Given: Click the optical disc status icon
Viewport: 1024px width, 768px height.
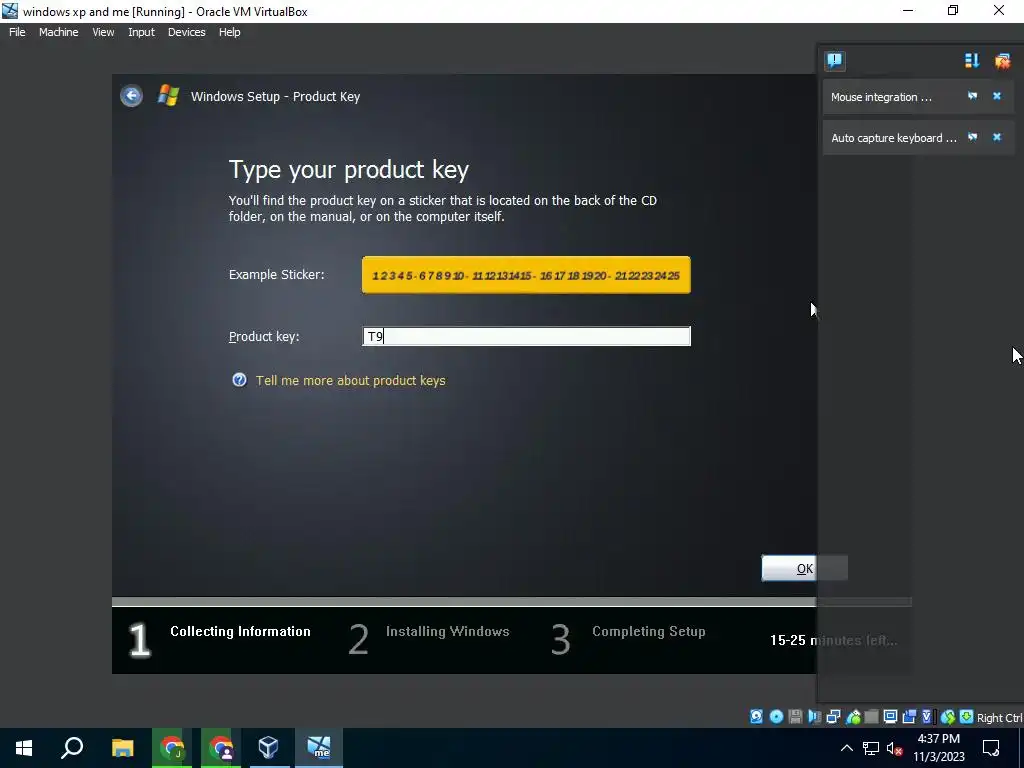Looking at the screenshot, I should (776, 716).
